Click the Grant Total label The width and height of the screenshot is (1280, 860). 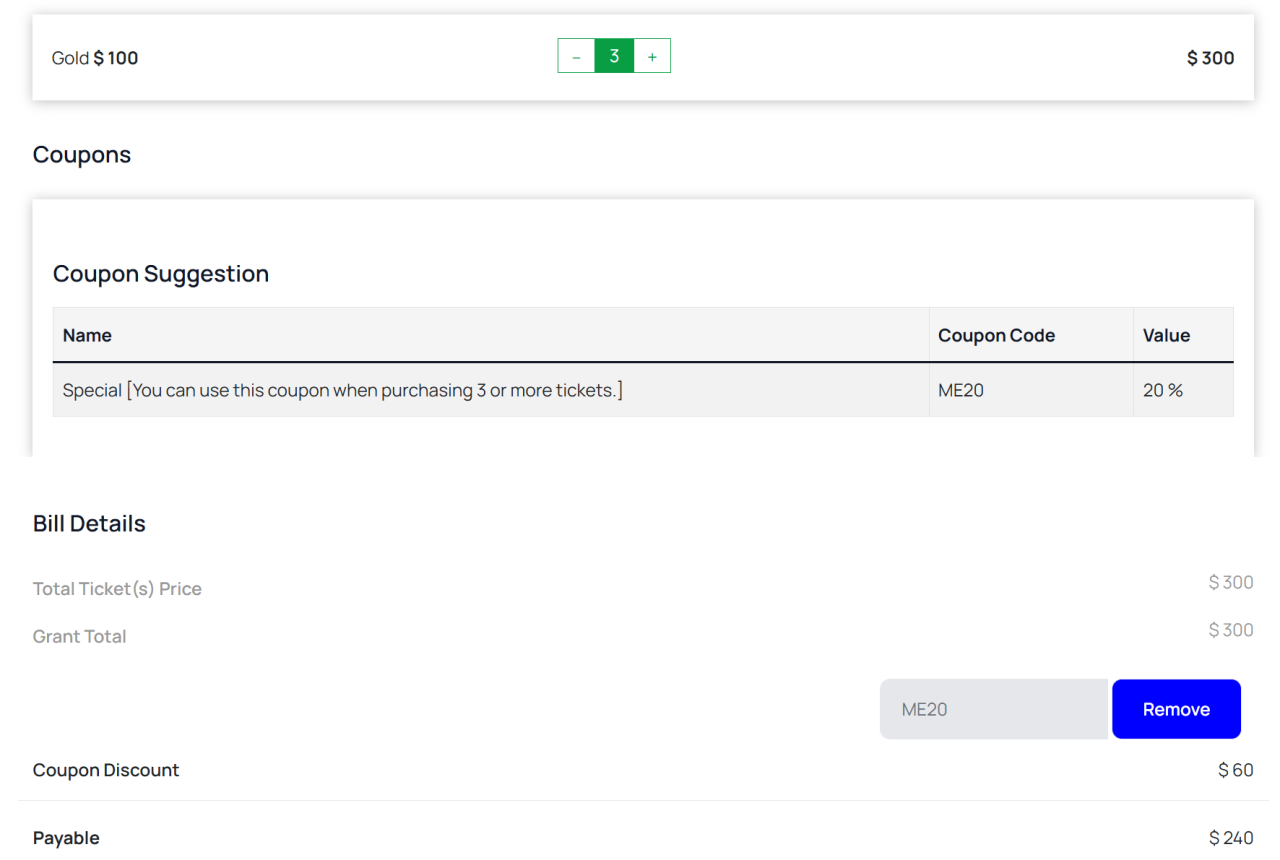79,636
